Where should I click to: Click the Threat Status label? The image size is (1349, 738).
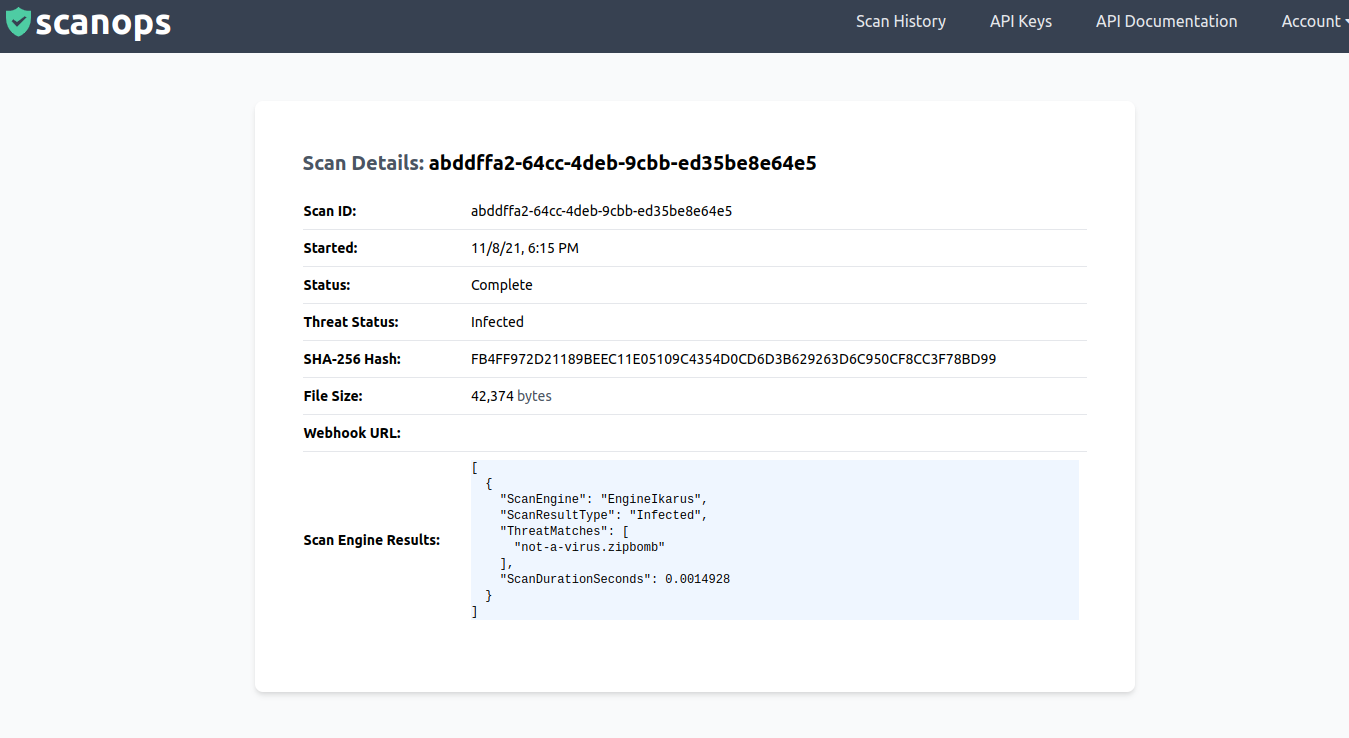point(351,322)
